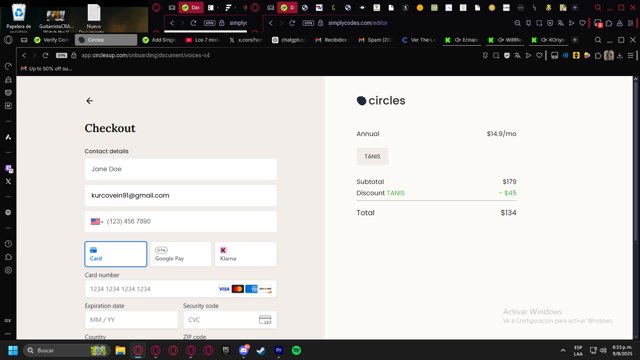
Task: Click the tab search magnifier icon
Action: tap(598, 40)
